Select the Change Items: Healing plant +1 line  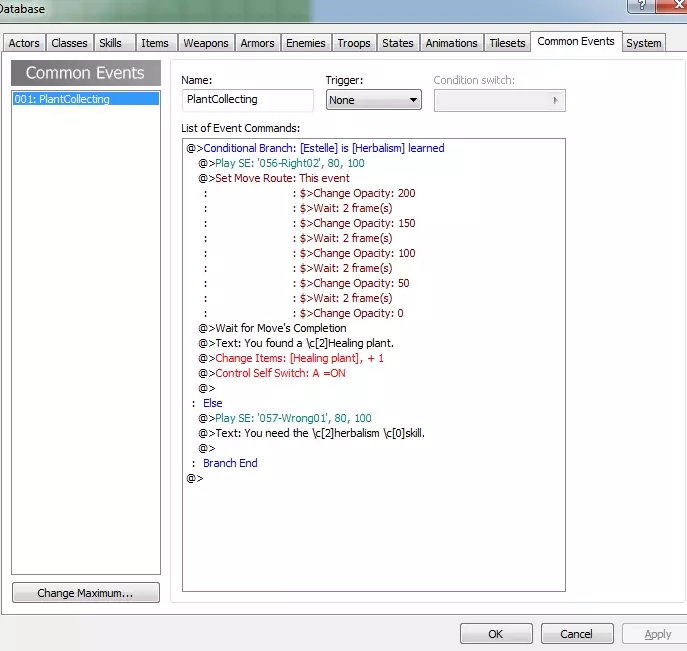tap(291, 358)
